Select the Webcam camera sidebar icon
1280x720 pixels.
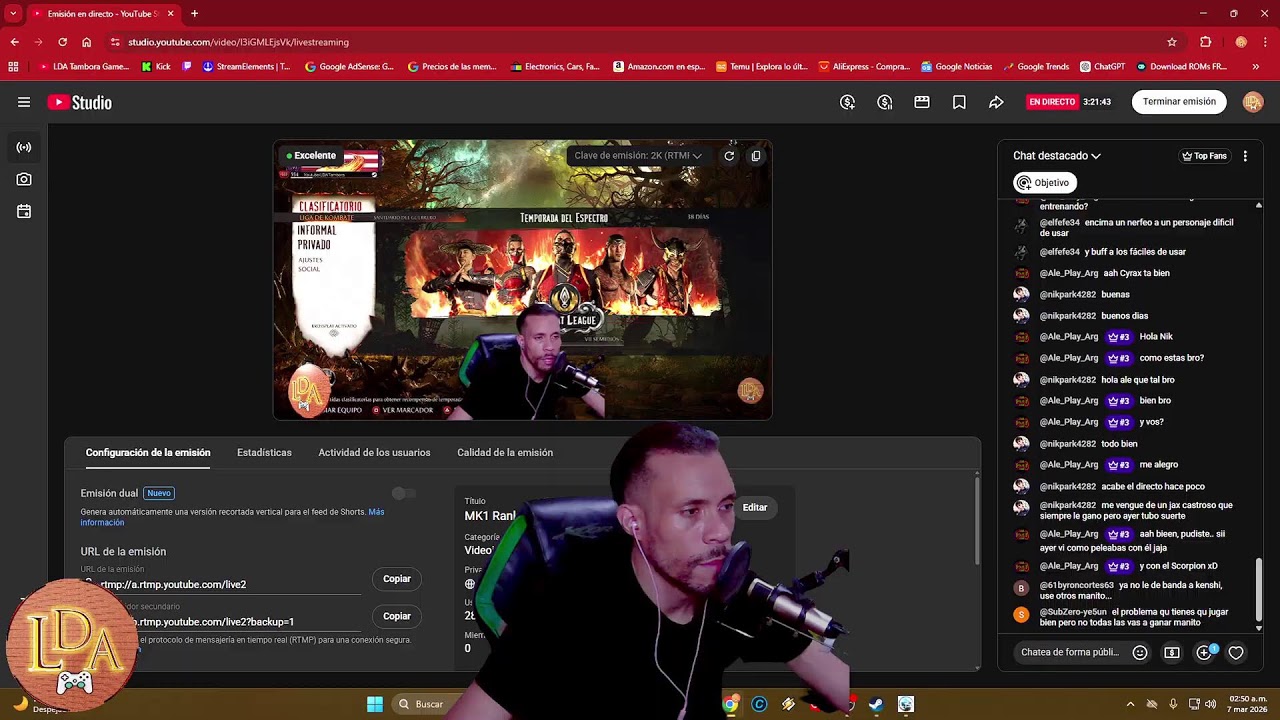pos(24,179)
